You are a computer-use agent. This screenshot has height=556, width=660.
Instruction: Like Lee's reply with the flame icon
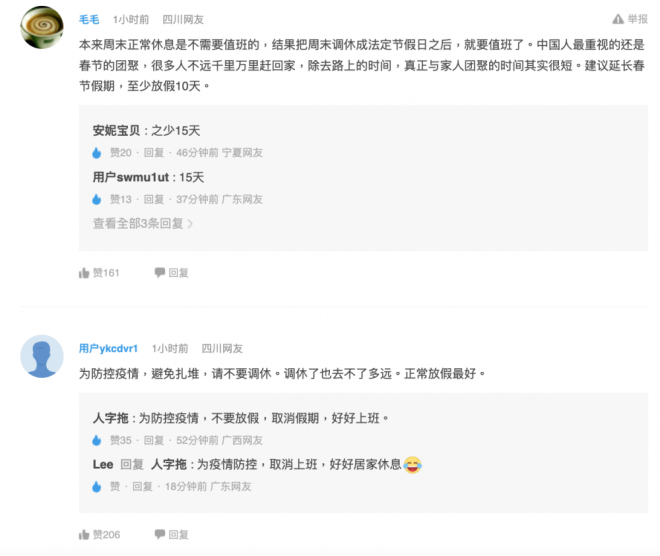click(96, 487)
